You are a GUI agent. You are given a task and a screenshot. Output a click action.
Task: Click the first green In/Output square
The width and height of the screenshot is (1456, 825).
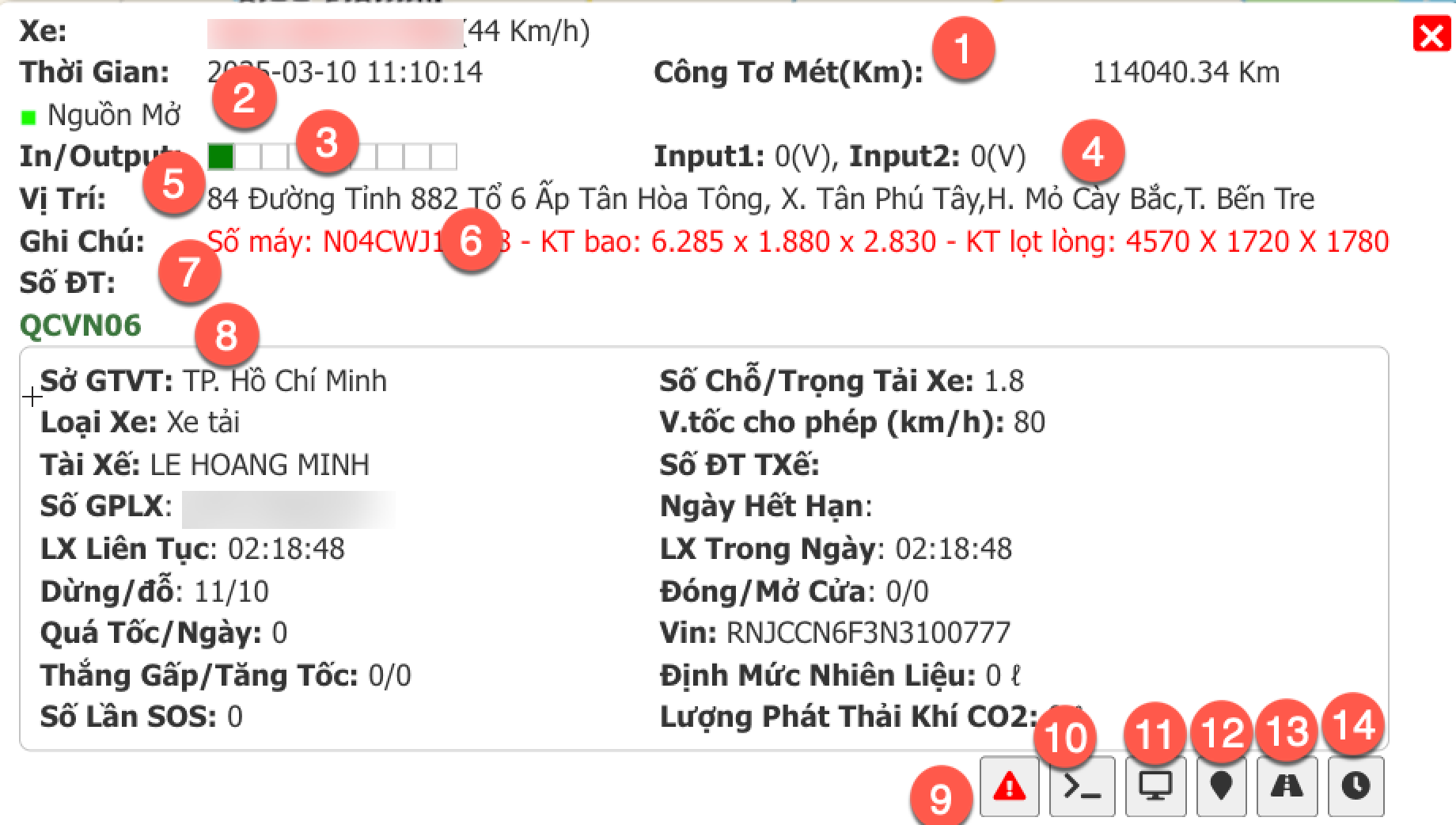click(221, 157)
